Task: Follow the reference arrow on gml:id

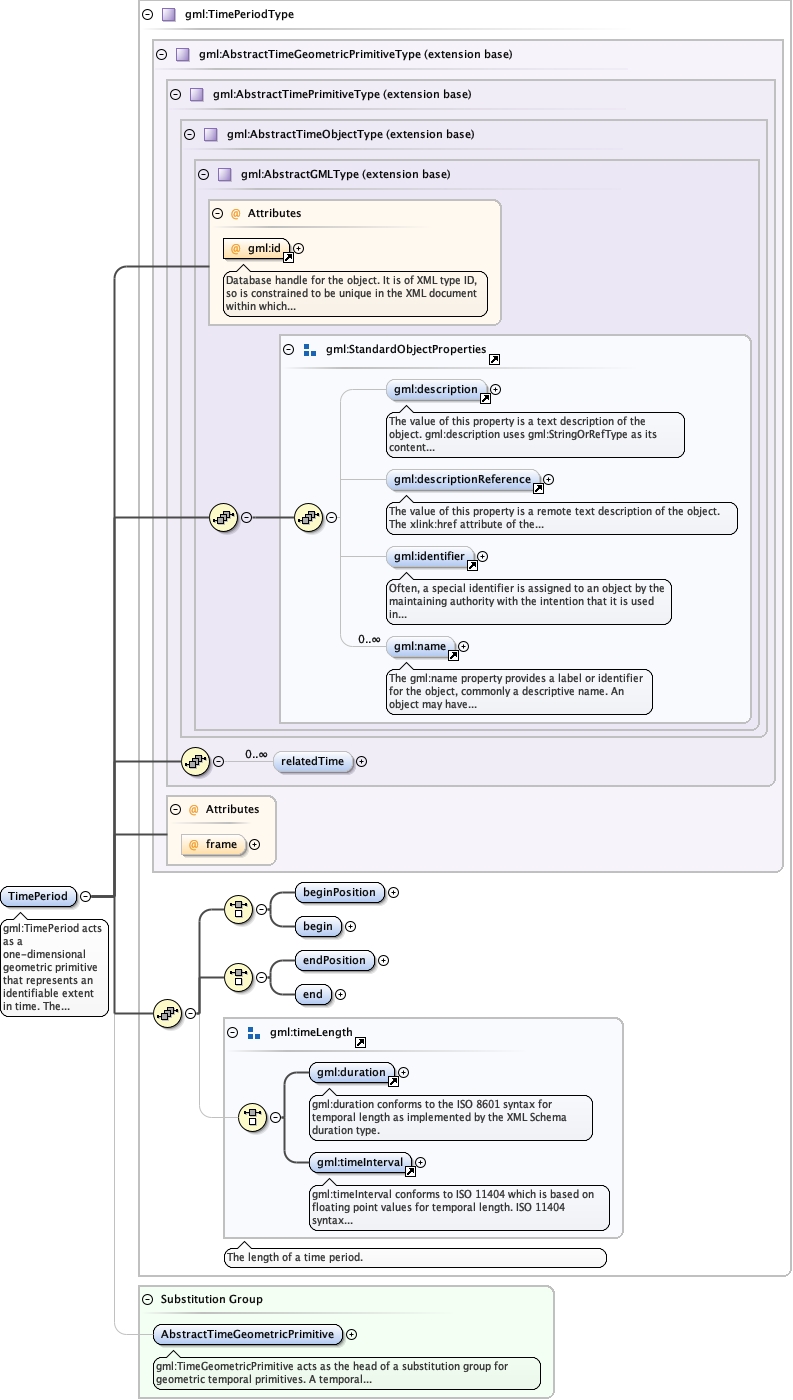Action: pos(288,258)
